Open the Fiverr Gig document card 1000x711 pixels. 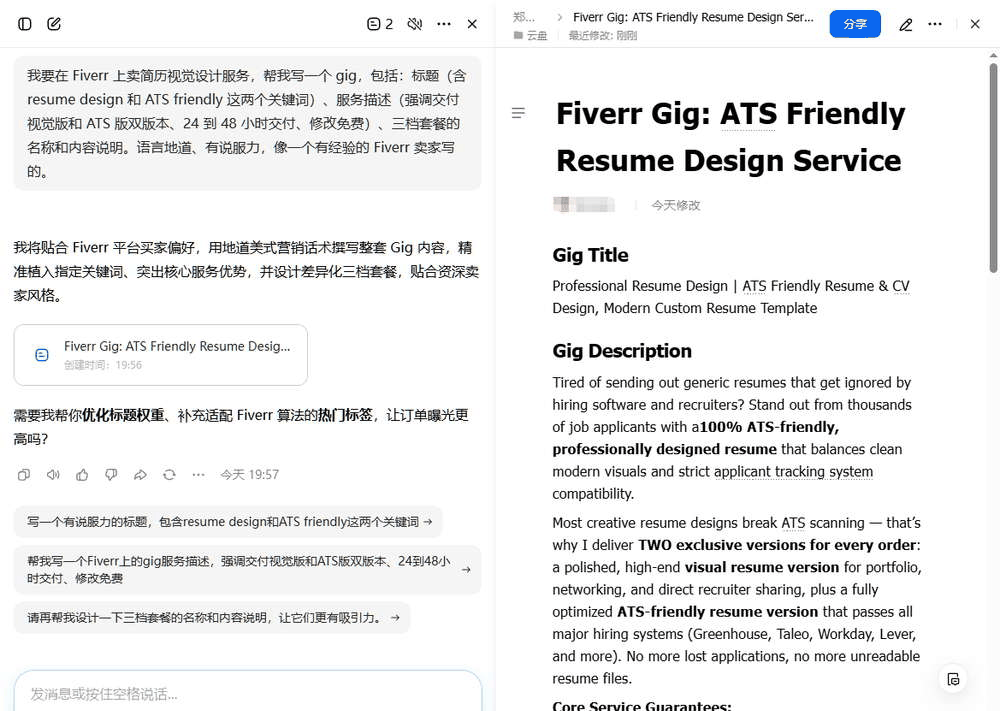(x=161, y=355)
